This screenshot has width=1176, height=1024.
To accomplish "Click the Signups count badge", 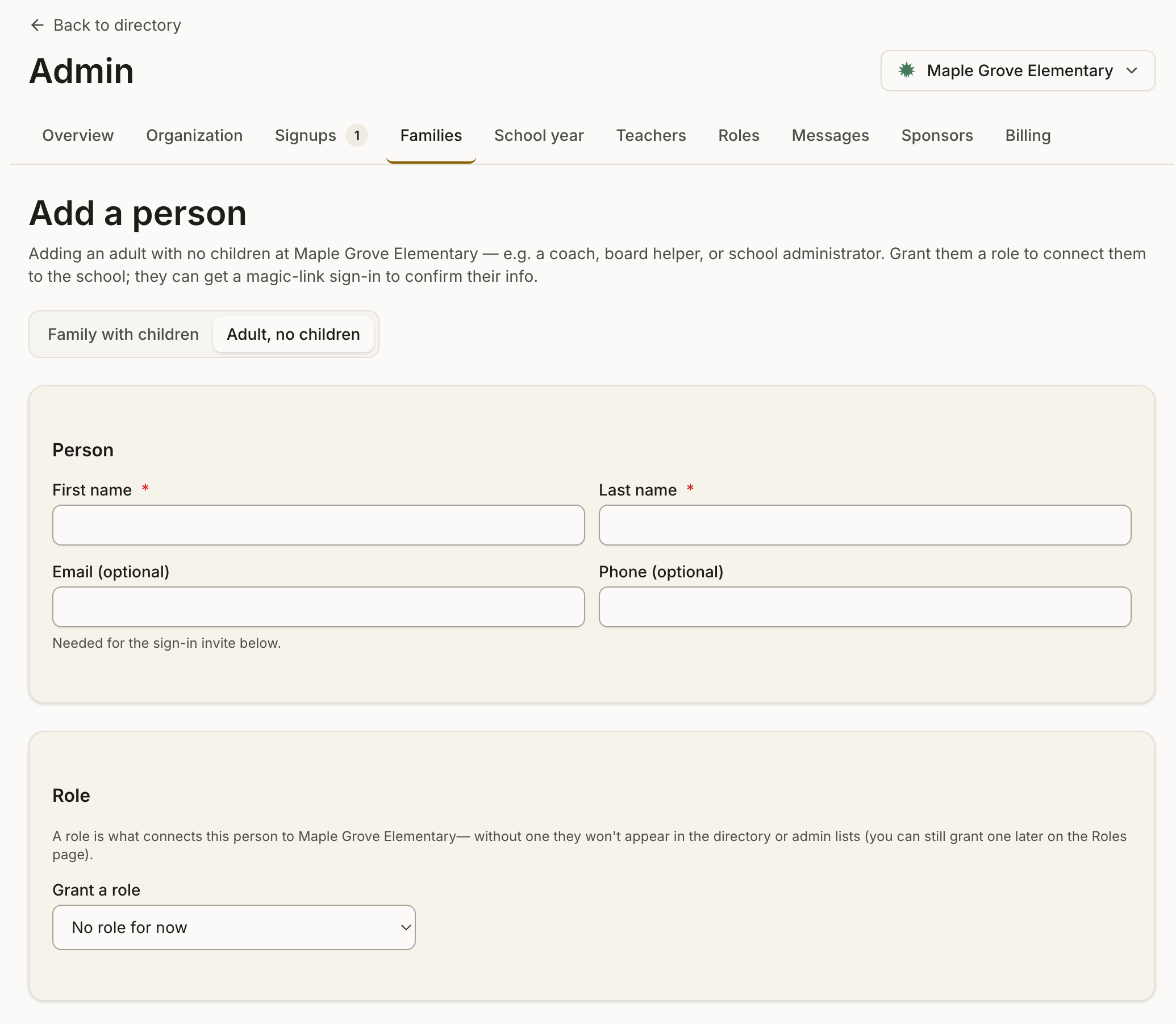I will tap(357, 135).
